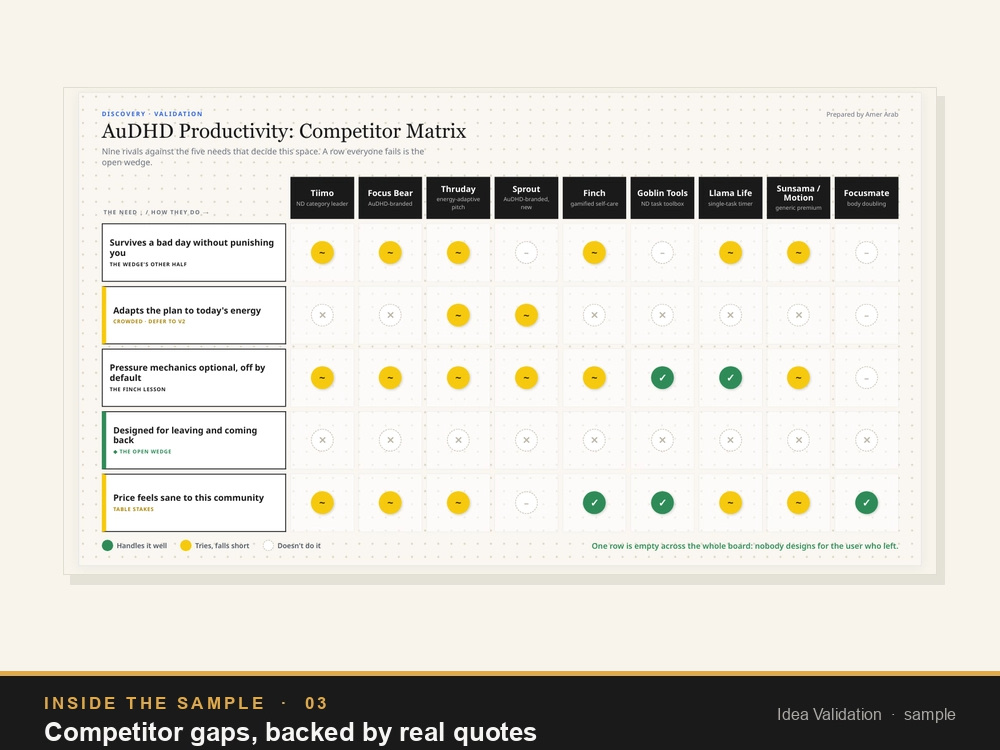Click Sprout's yellow icon in Adapts the plan row
Screen dimensions: 1000x750
526,315
